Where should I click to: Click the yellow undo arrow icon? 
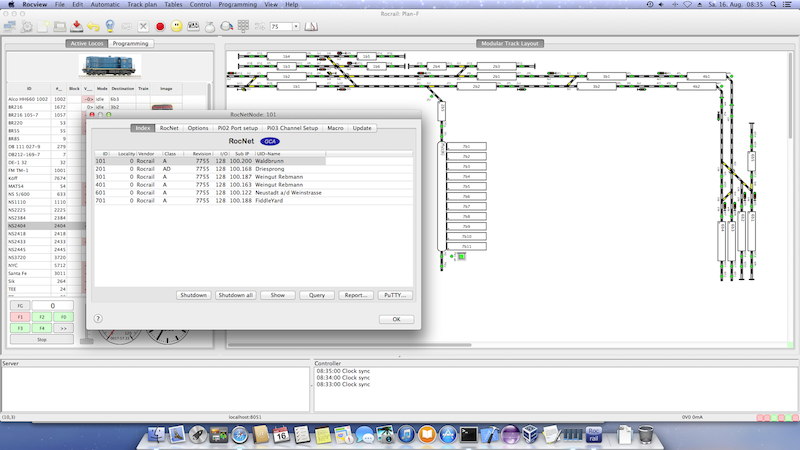coord(93,27)
